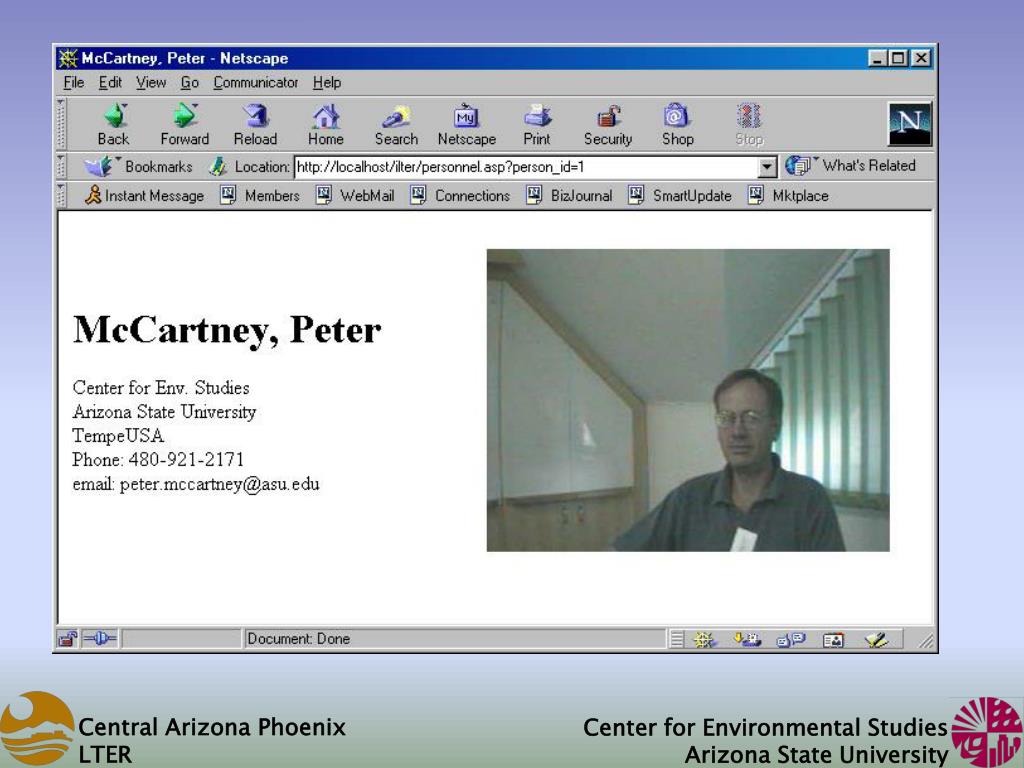Open the Help menu
This screenshot has width=1024, height=768.
pos(327,82)
